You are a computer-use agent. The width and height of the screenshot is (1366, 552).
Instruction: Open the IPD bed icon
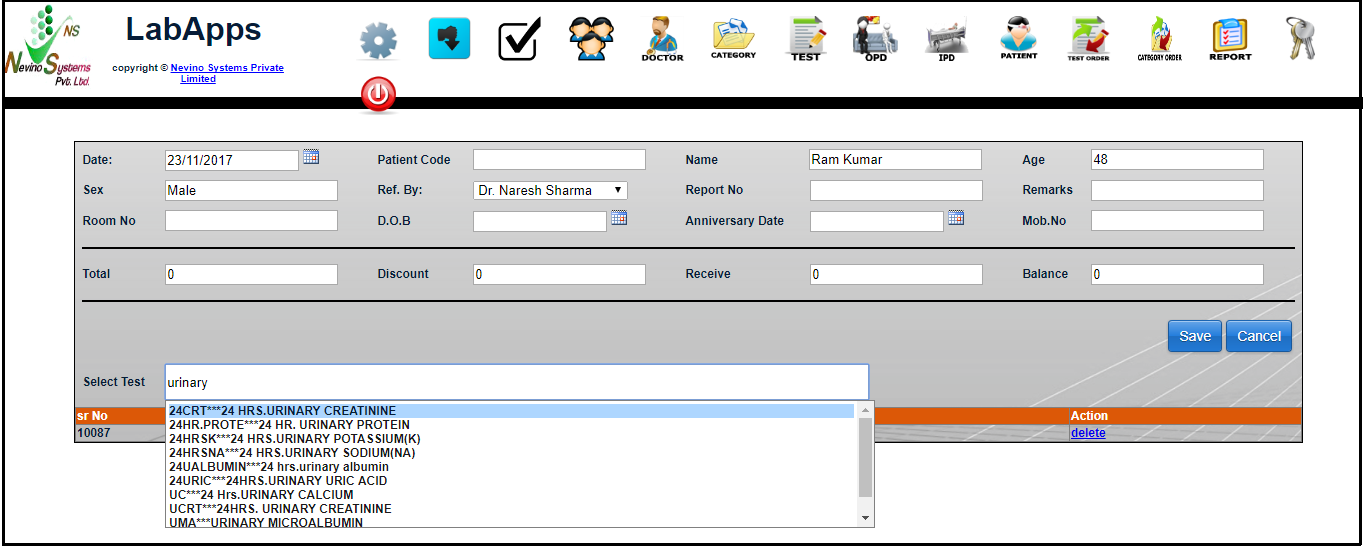(946, 39)
